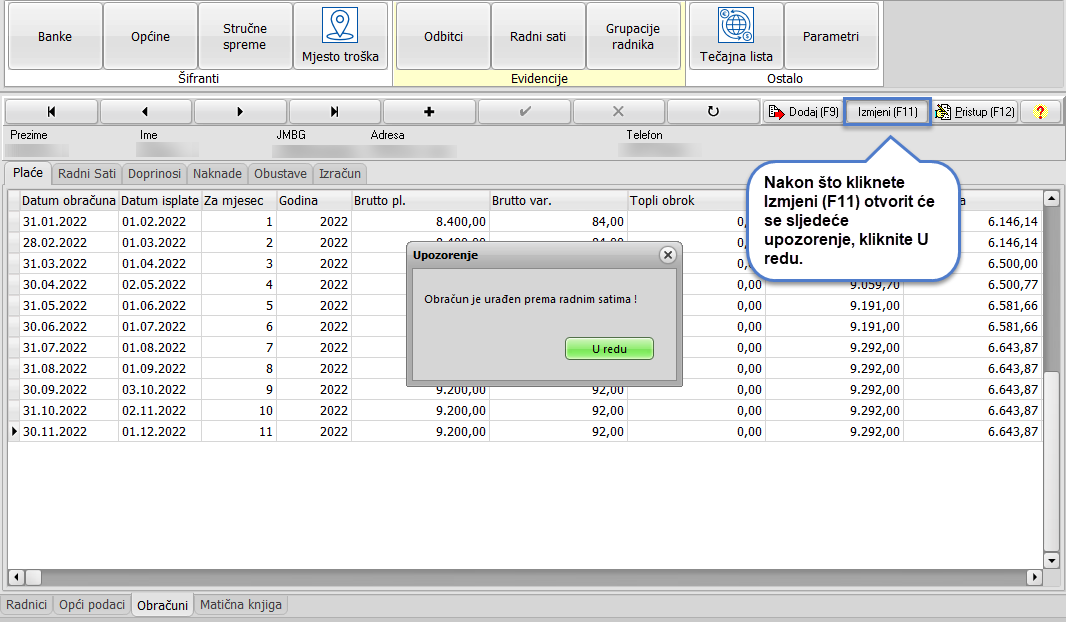Viewport: 1066px width, 622px height.
Task: Open Grupacije radnika button
Action: [633, 36]
